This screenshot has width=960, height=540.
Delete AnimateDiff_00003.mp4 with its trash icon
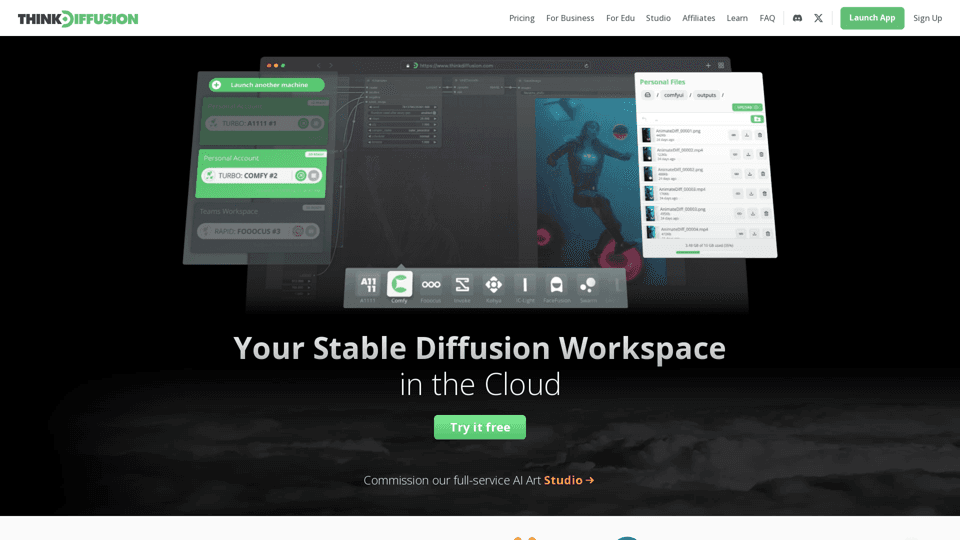(764, 193)
